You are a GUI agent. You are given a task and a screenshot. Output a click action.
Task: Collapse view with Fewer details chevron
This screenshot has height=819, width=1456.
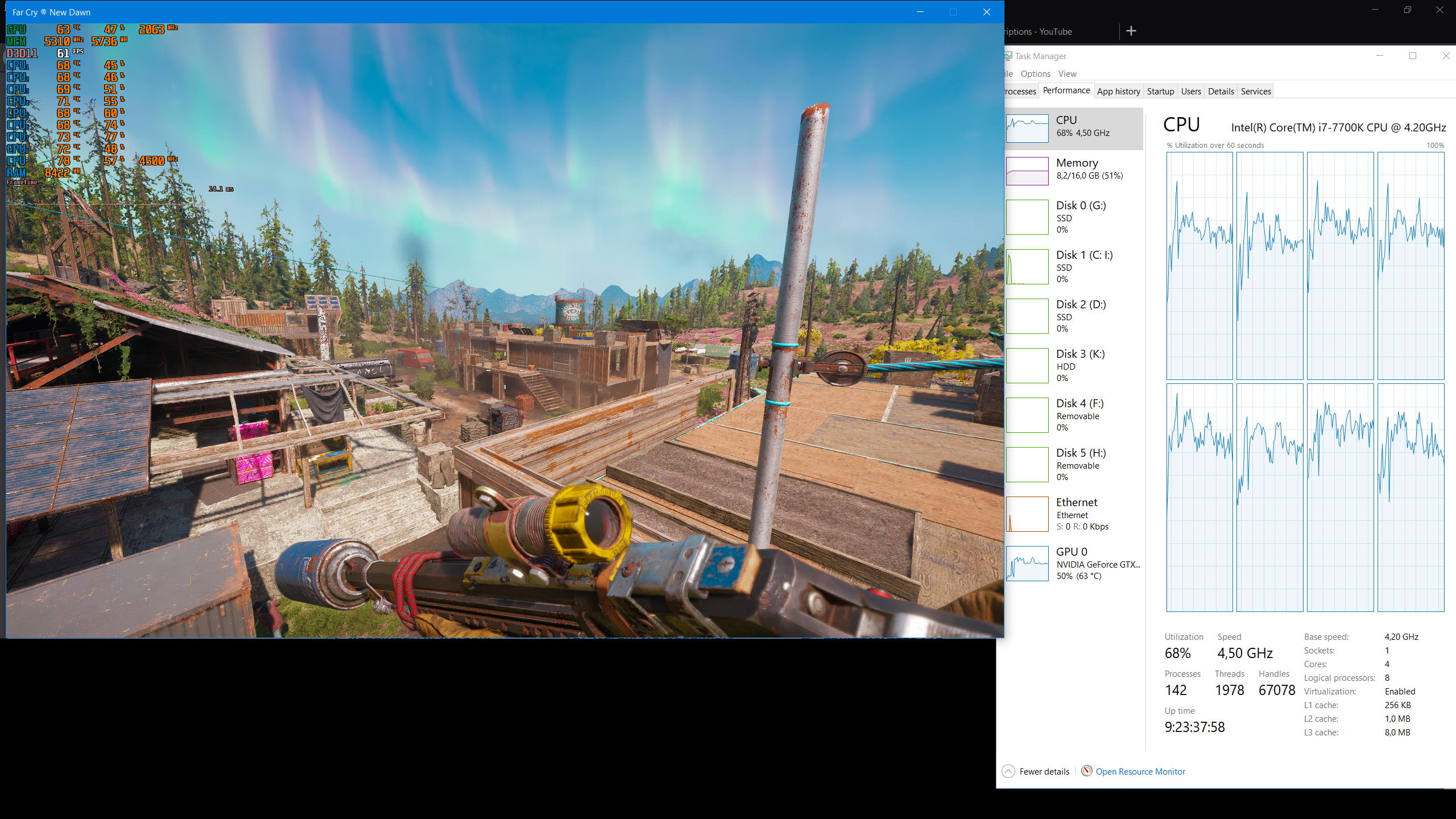coord(1008,771)
